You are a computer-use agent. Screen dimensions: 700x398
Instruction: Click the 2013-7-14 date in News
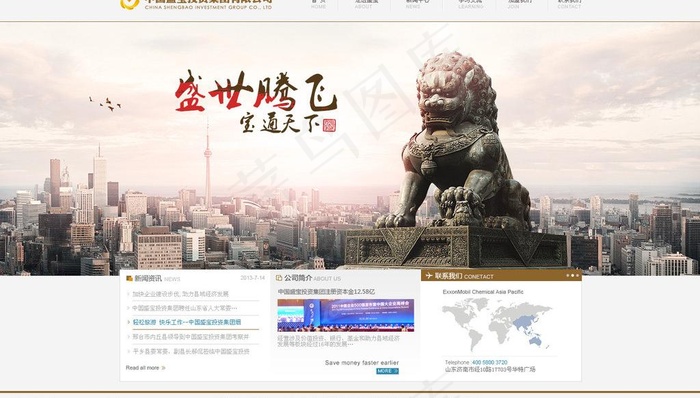[253, 278]
